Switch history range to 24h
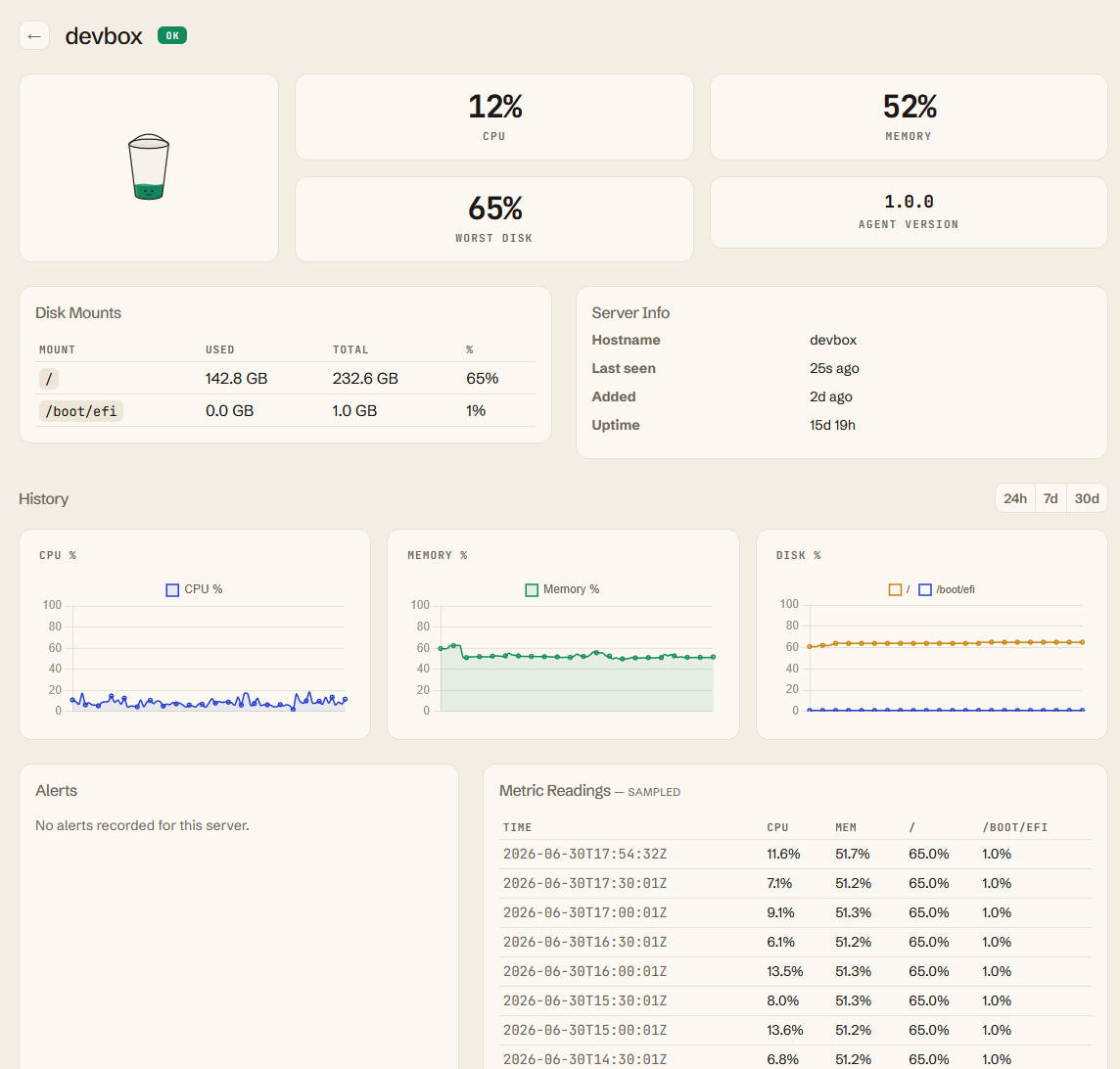 point(1015,498)
